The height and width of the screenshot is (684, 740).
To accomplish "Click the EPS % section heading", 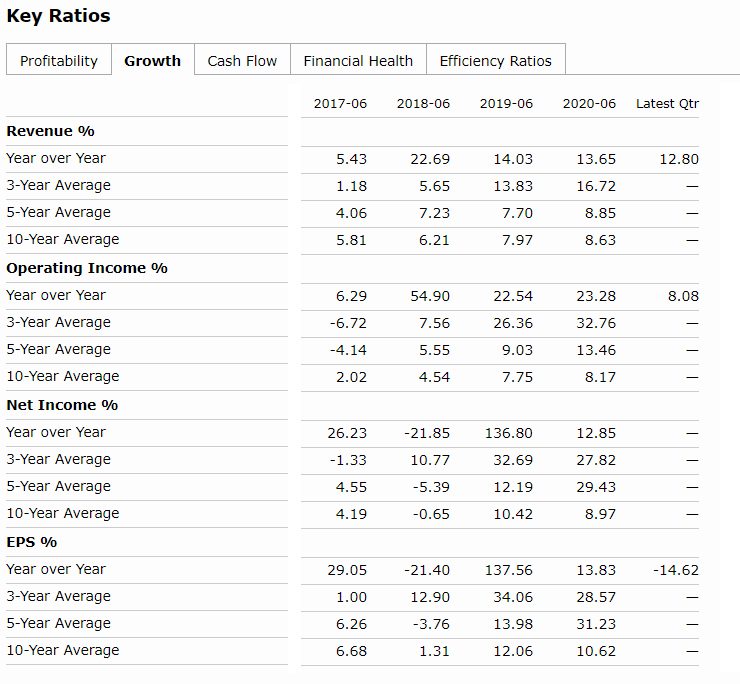I will (x=32, y=542).
